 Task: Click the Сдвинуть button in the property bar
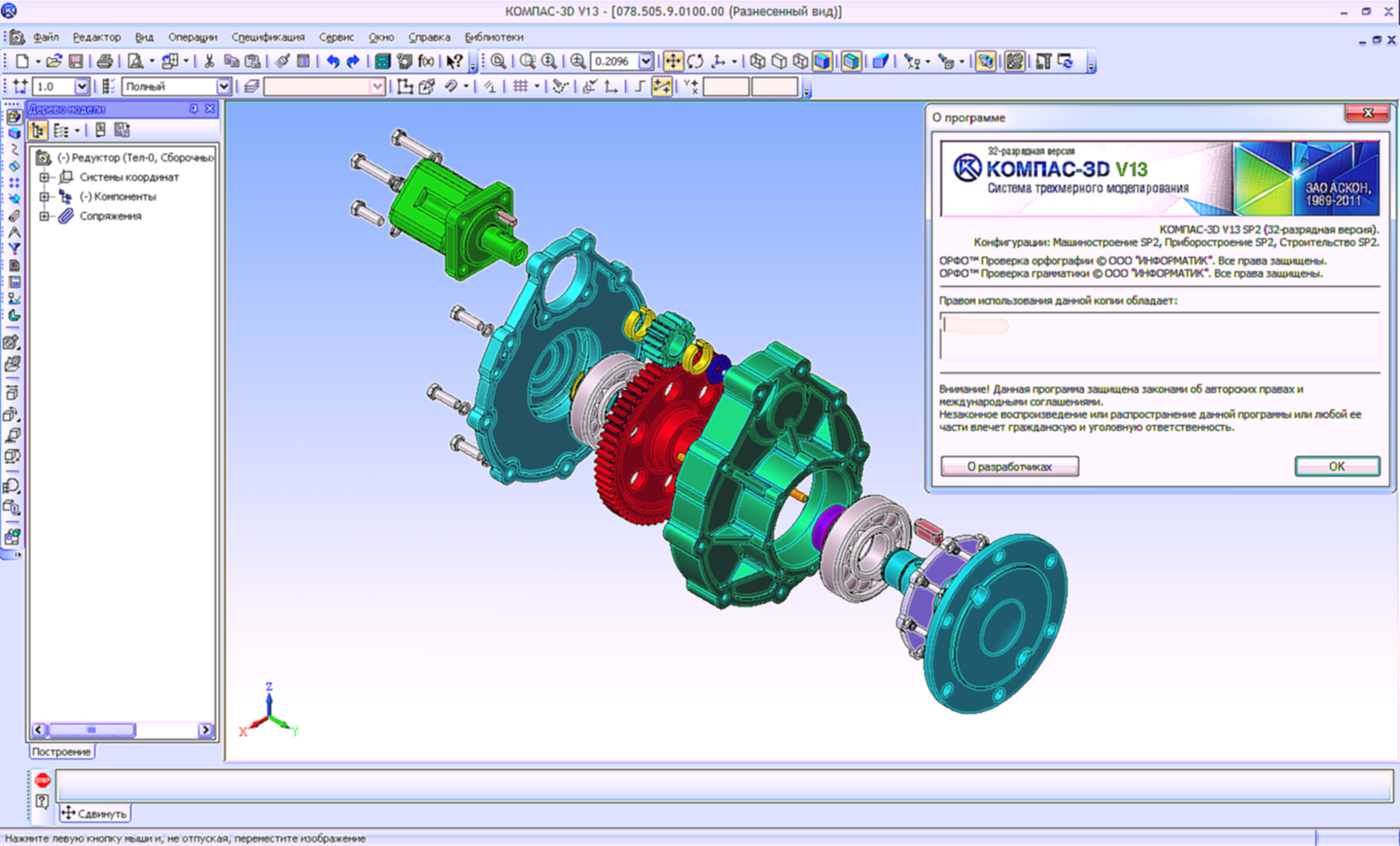click(x=94, y=813)
